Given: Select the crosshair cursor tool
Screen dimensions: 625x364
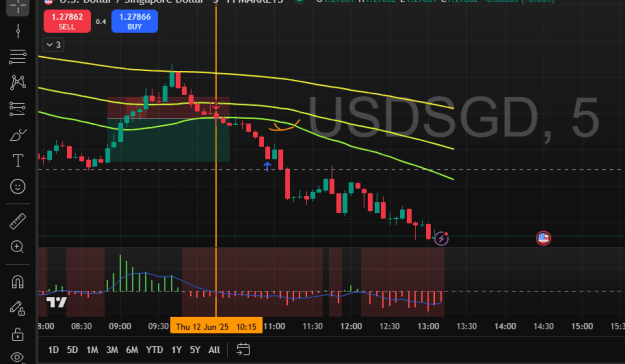Looking at the screenshot, I should [18, 6].
